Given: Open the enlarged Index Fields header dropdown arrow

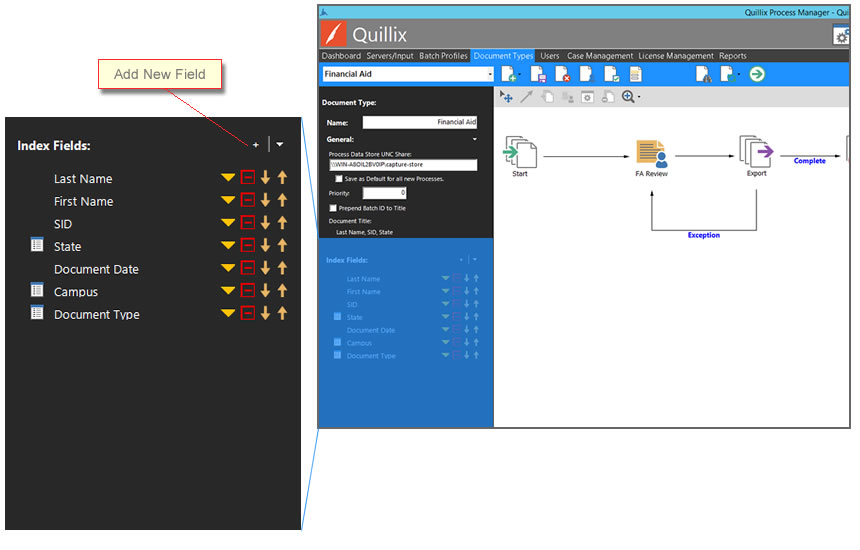Looking at the screenshot, I should tap(280, 145).
